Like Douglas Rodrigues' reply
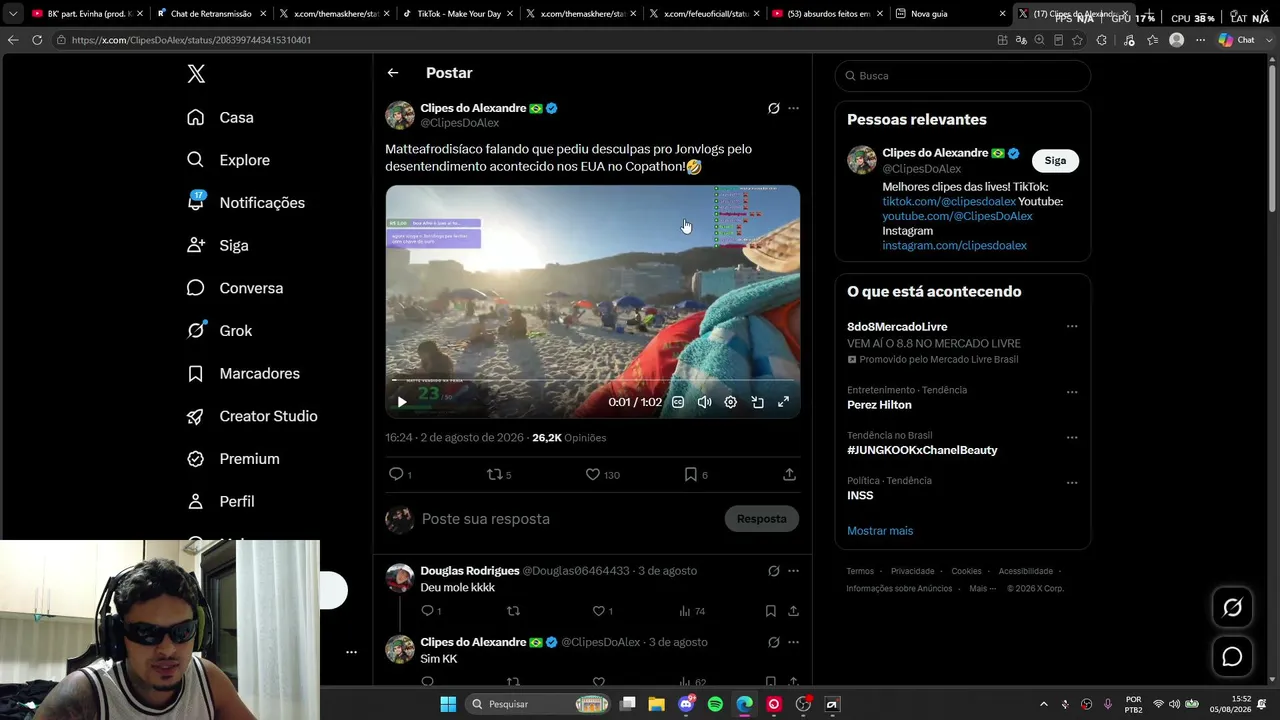Viewport: 1280px width, 720px height. point(602,611)
